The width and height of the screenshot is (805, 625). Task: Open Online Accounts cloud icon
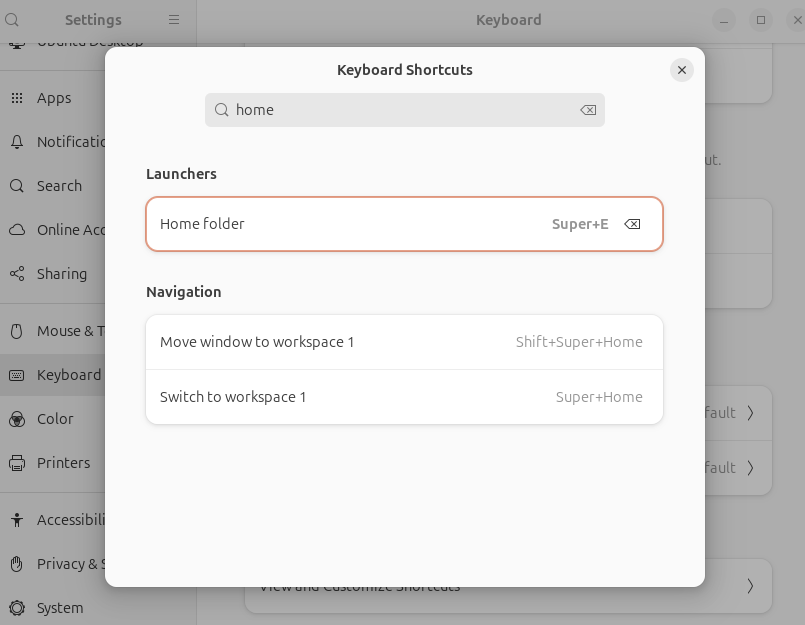pos(17,230)
